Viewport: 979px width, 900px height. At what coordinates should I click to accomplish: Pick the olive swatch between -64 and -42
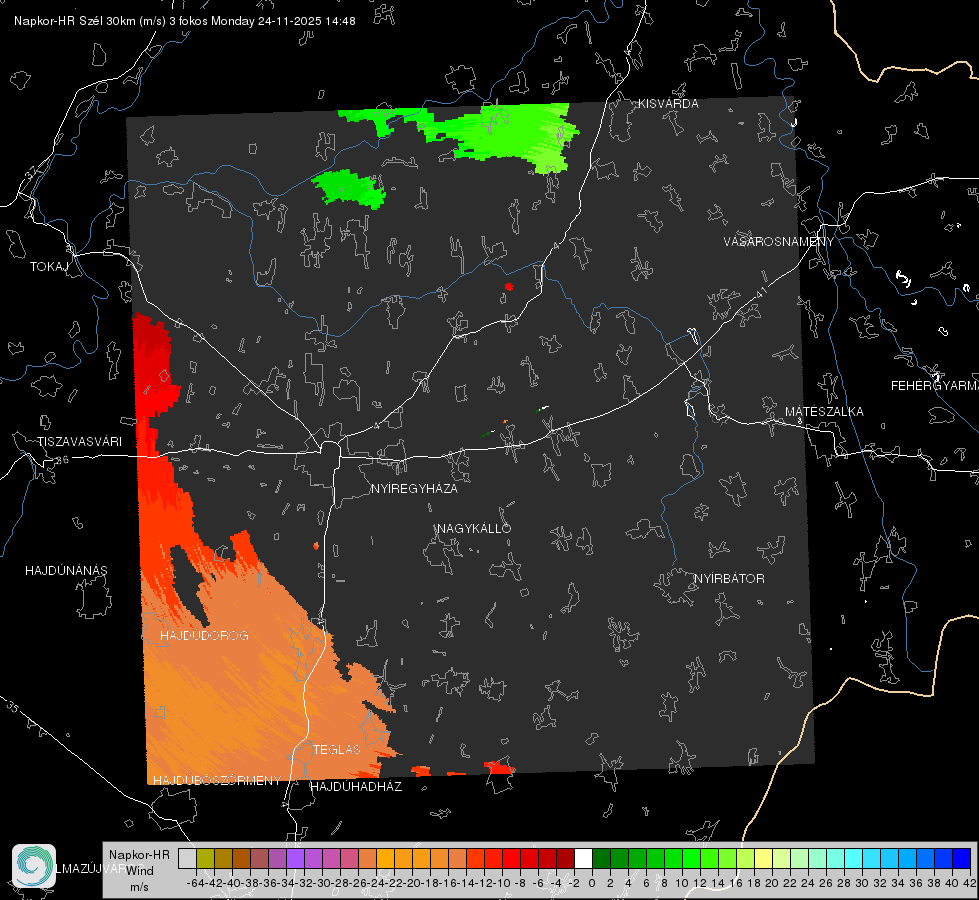205,858
